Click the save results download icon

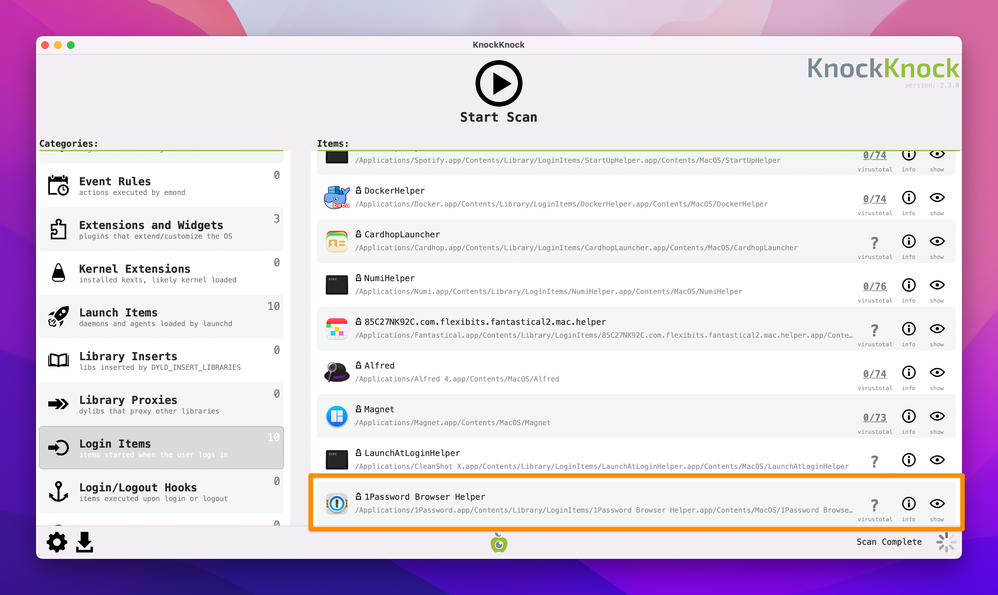pos(85,542)
